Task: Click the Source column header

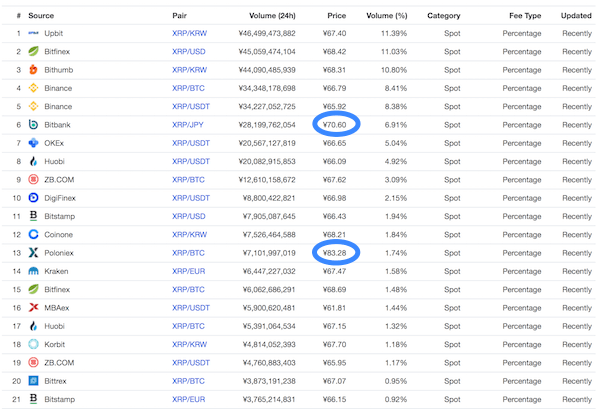Action: 41,16
